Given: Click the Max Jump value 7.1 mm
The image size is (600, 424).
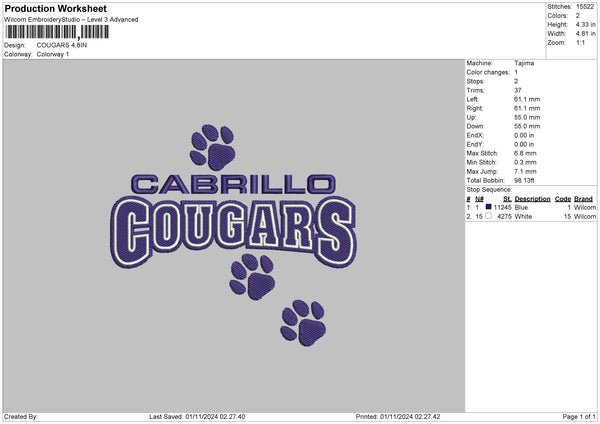Looking at the screenshot, I should coord(525,171).
